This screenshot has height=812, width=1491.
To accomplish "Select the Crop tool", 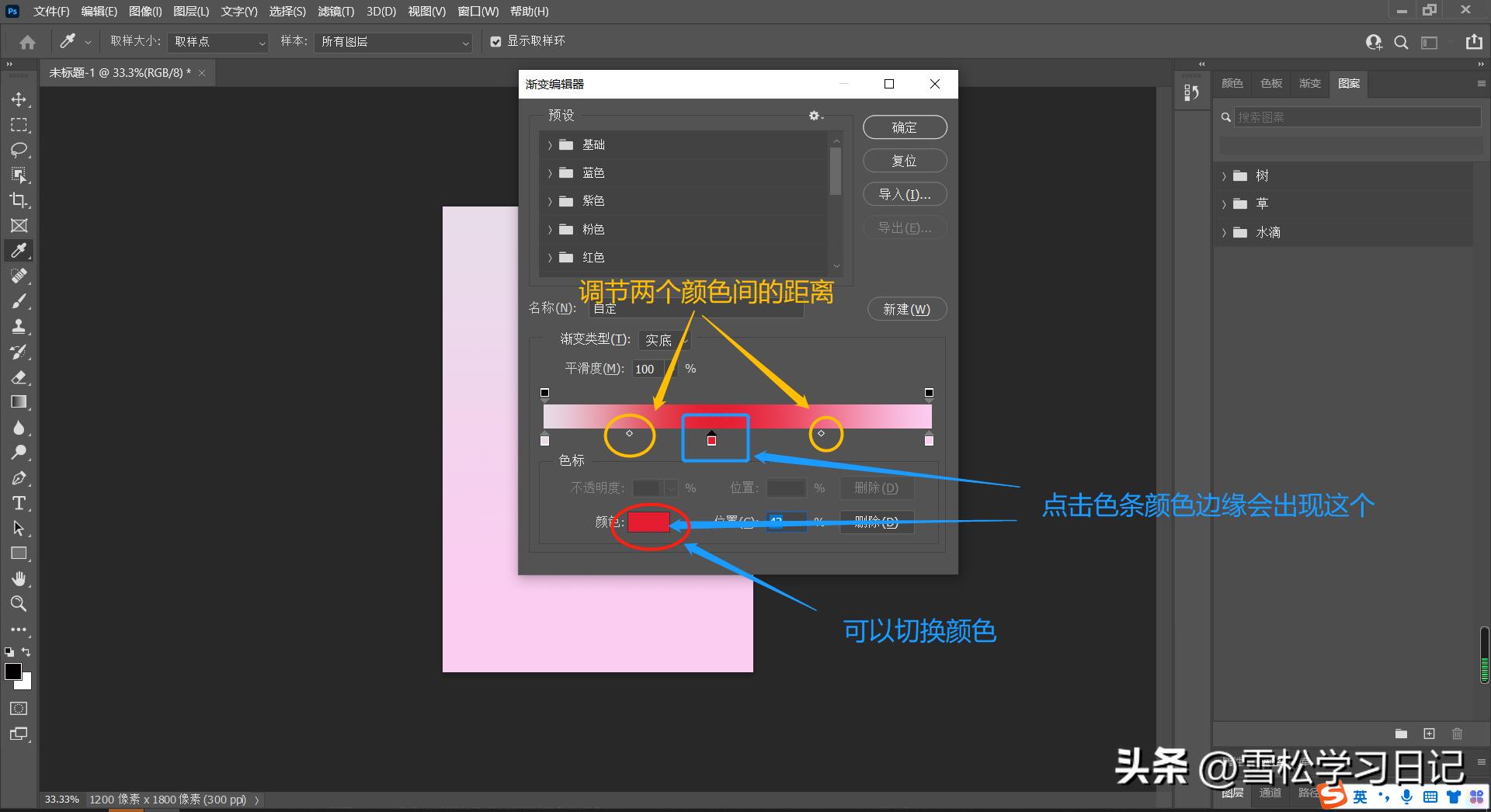I will [19, 200].
